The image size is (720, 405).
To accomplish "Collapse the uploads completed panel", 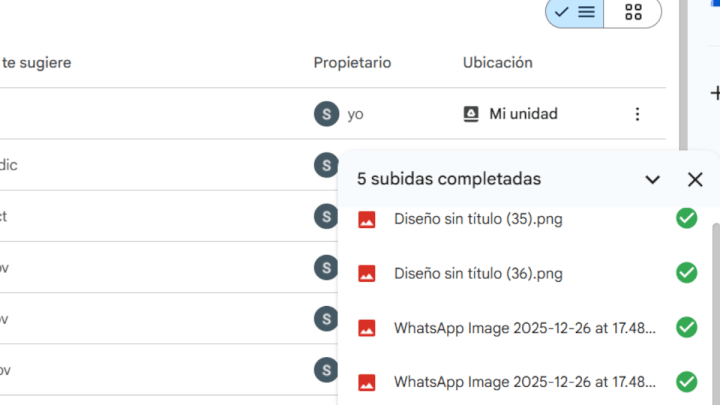I will (x=652, y=180).
